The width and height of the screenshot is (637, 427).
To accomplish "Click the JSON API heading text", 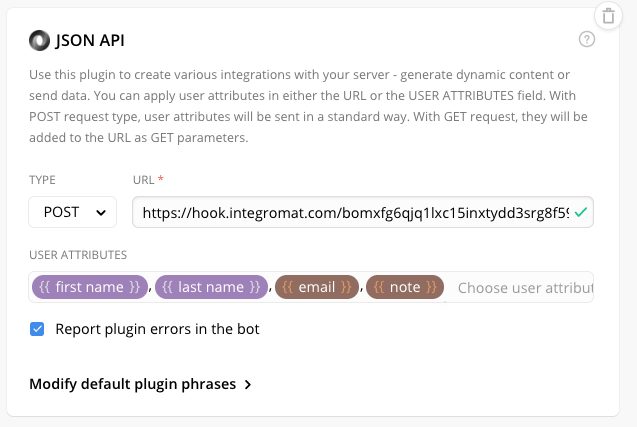I will pyautogui.click(x=90, y=41).
